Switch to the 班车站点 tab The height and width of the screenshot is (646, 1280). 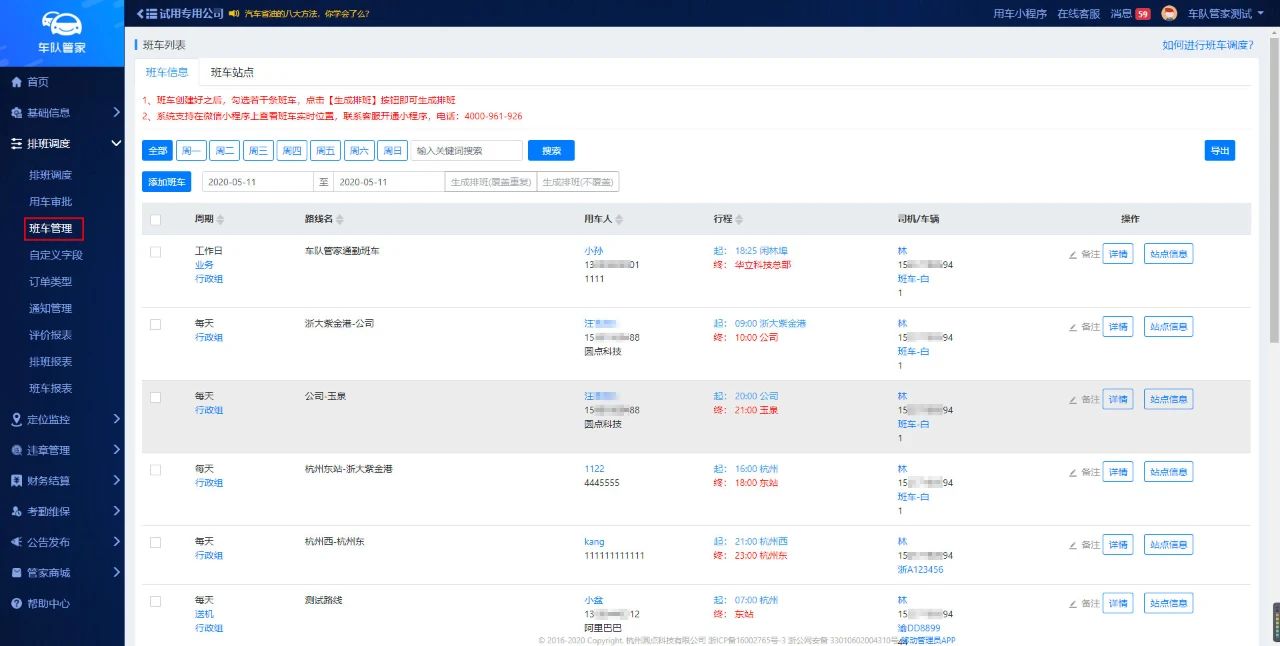(232, 72)
